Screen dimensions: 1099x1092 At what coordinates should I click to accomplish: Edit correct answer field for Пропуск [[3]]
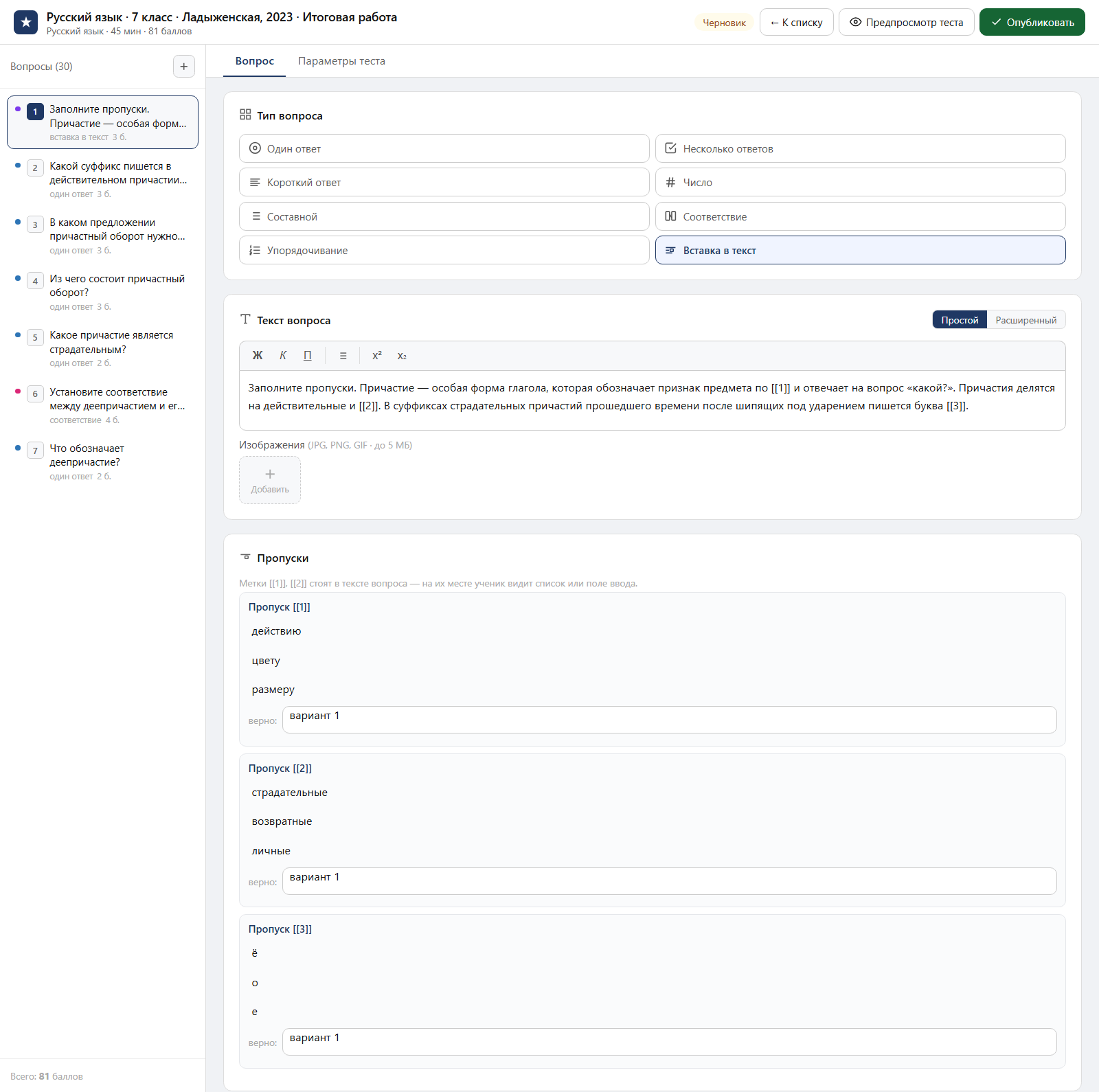670,1042
